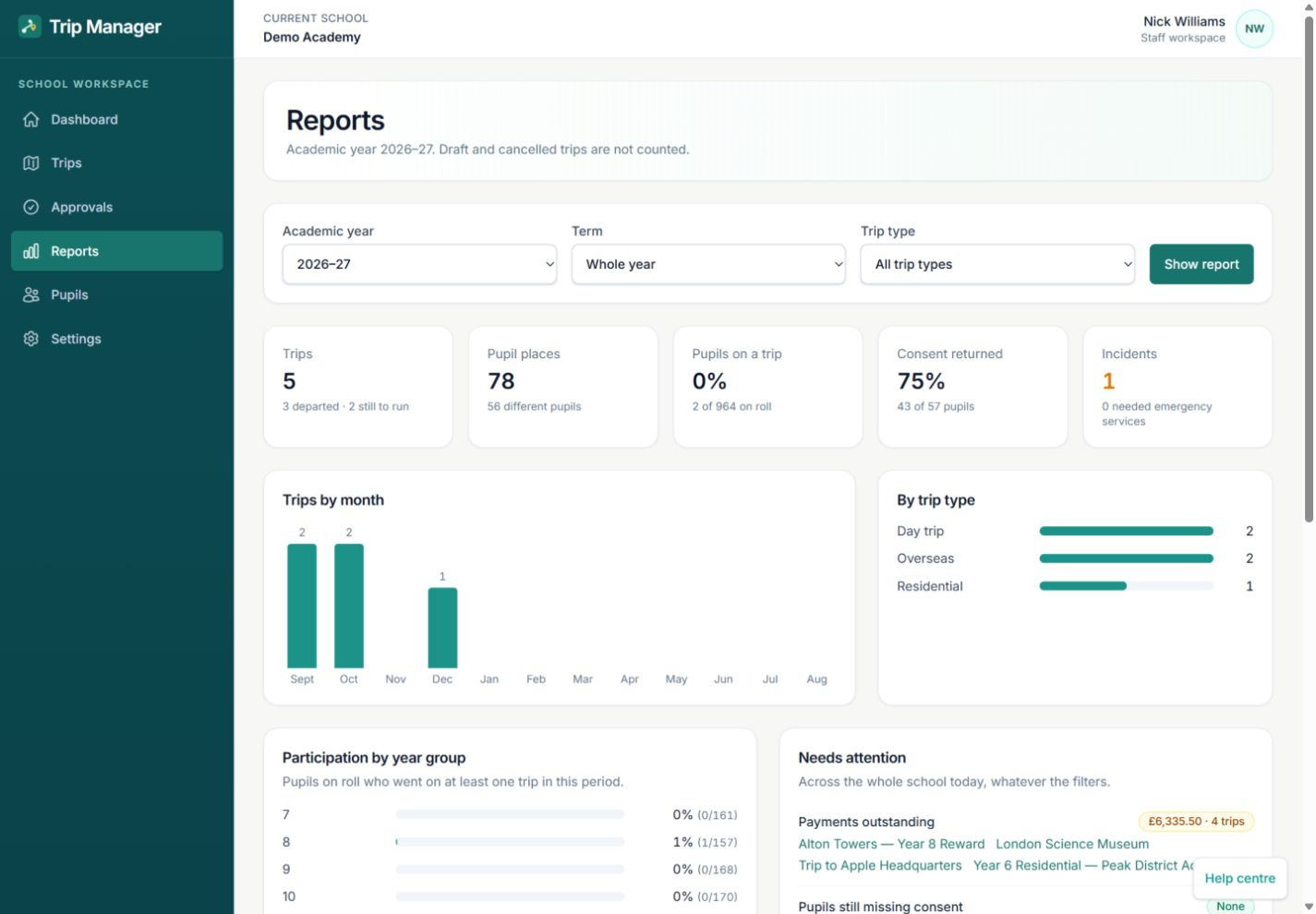Viewport: 1316px width, 914px height.
Task: Click the Residential progress bar
Action: 1126,586
